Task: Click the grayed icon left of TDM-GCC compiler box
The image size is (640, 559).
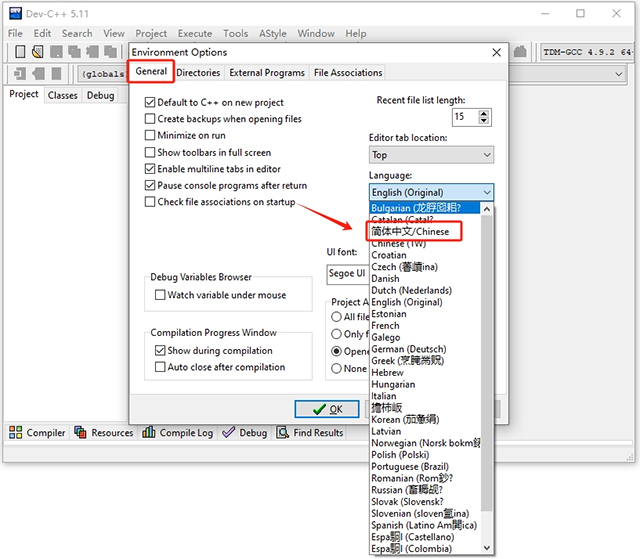Action: pyautogui.click(x=520, y=52)
